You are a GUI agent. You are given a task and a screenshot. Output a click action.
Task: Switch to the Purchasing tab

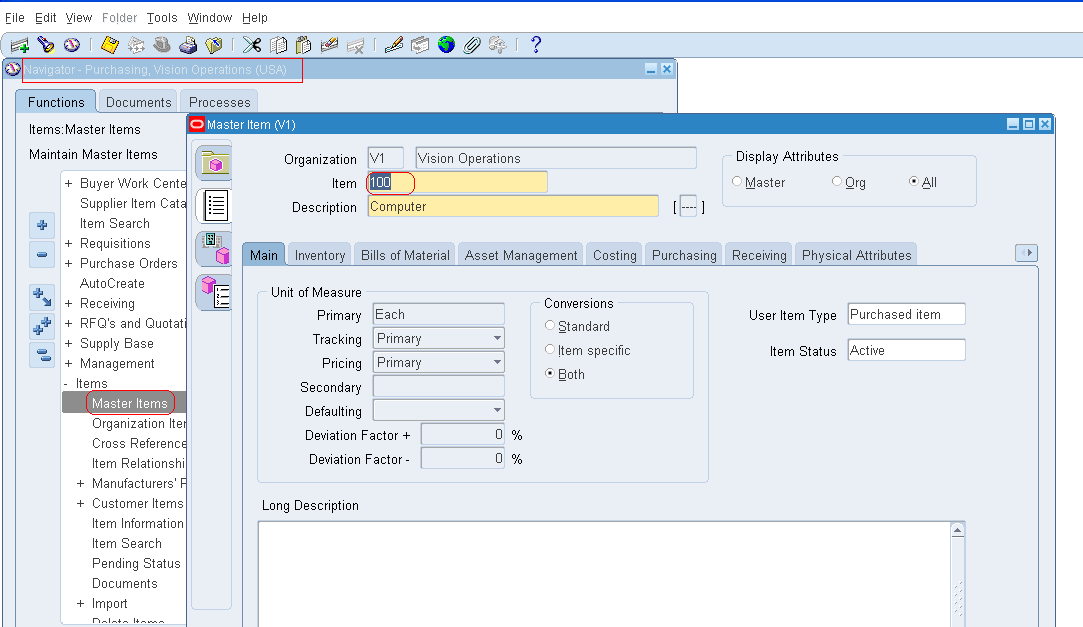coord(684,255)
